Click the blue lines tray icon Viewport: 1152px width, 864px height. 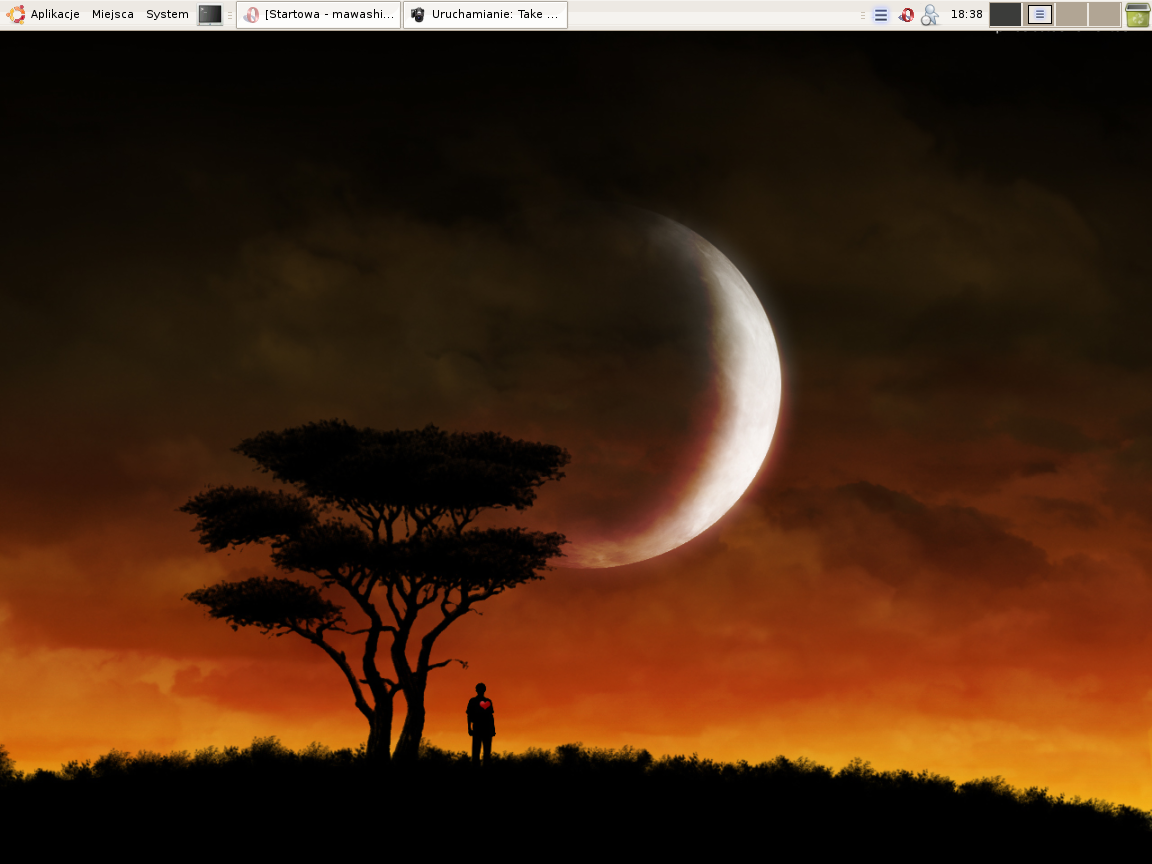[881, 15]
